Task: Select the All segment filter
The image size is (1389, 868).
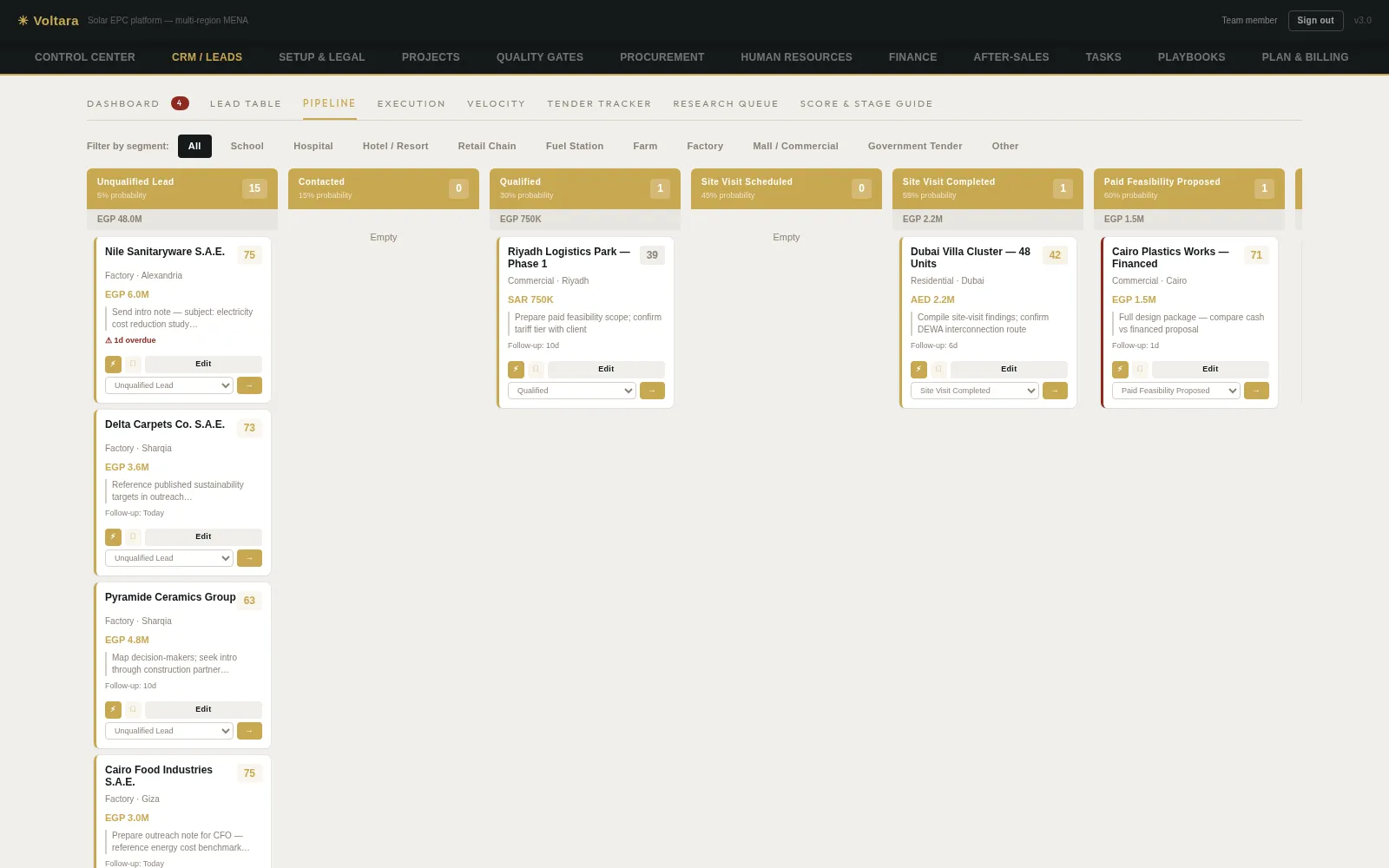Action: (194, 146)
